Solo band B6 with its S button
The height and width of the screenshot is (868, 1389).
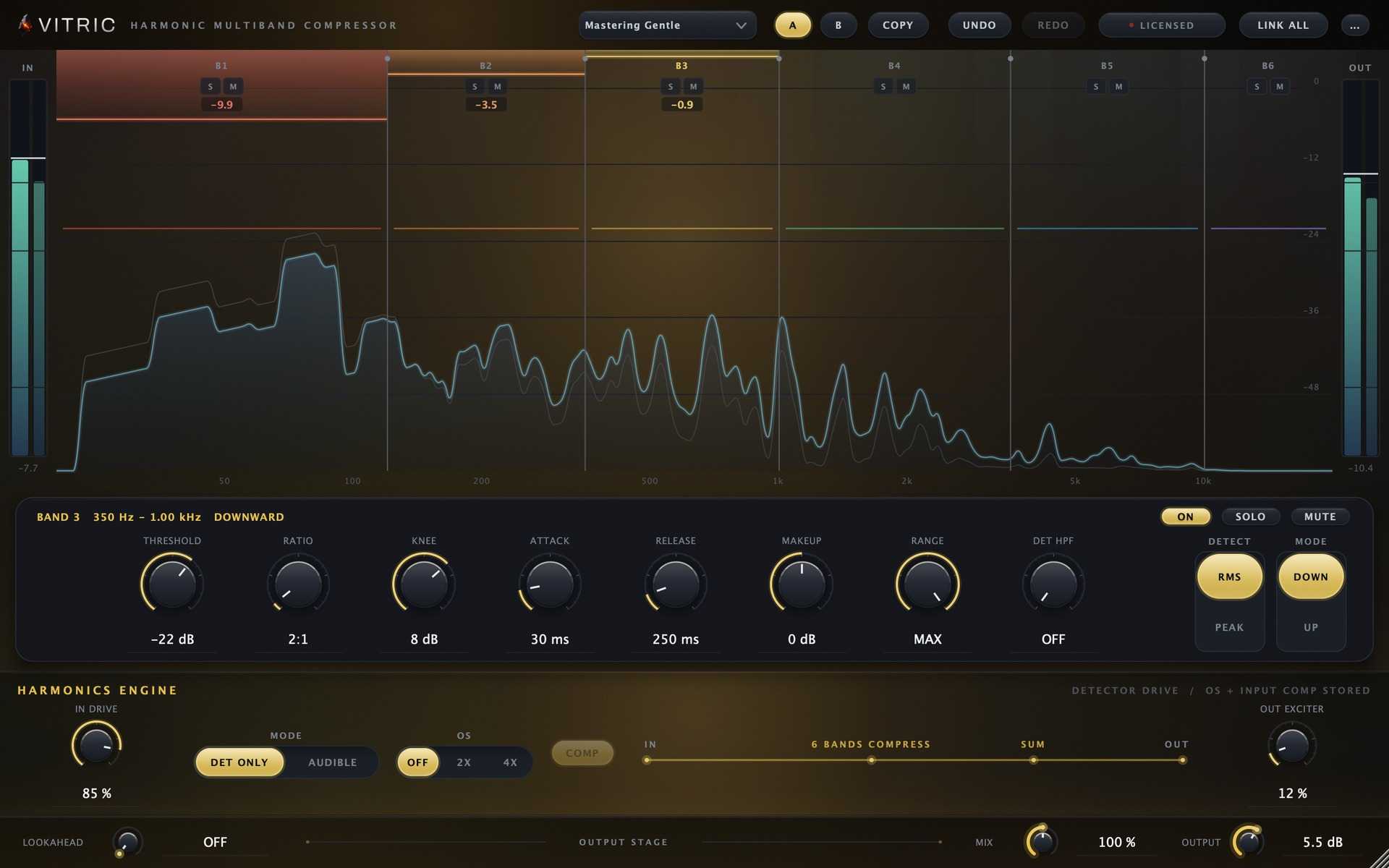pos(1257,87)
